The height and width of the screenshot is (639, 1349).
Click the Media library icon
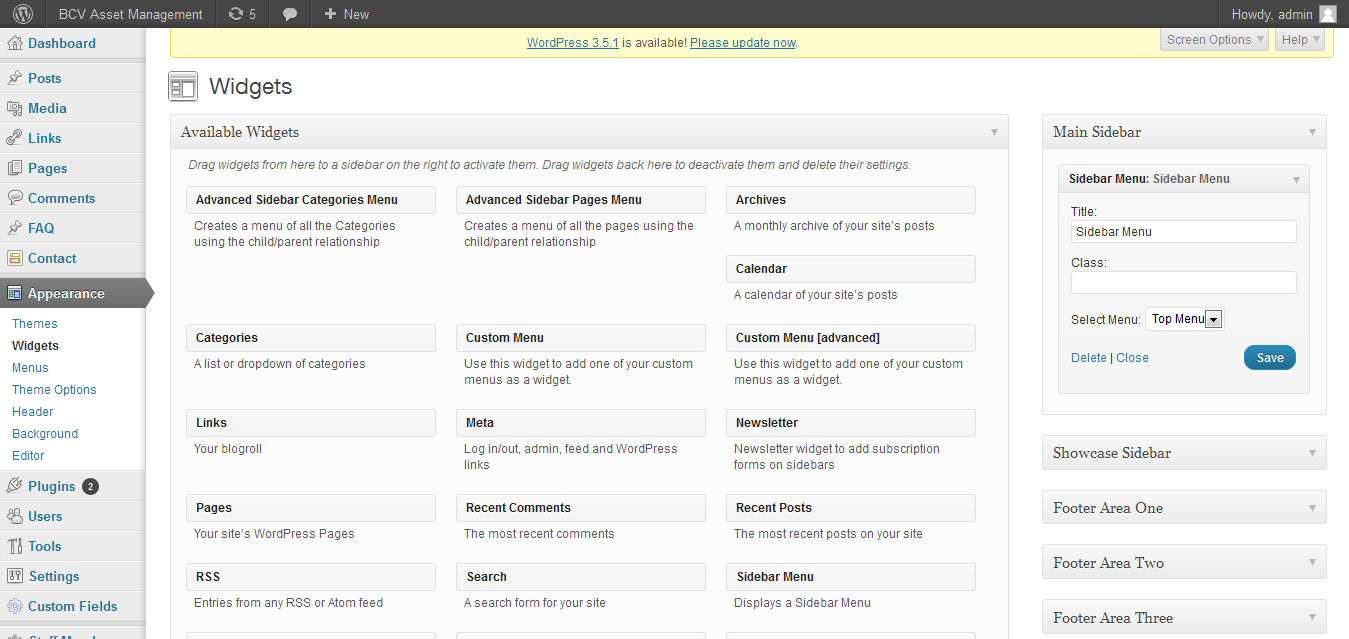coord(14,108)
